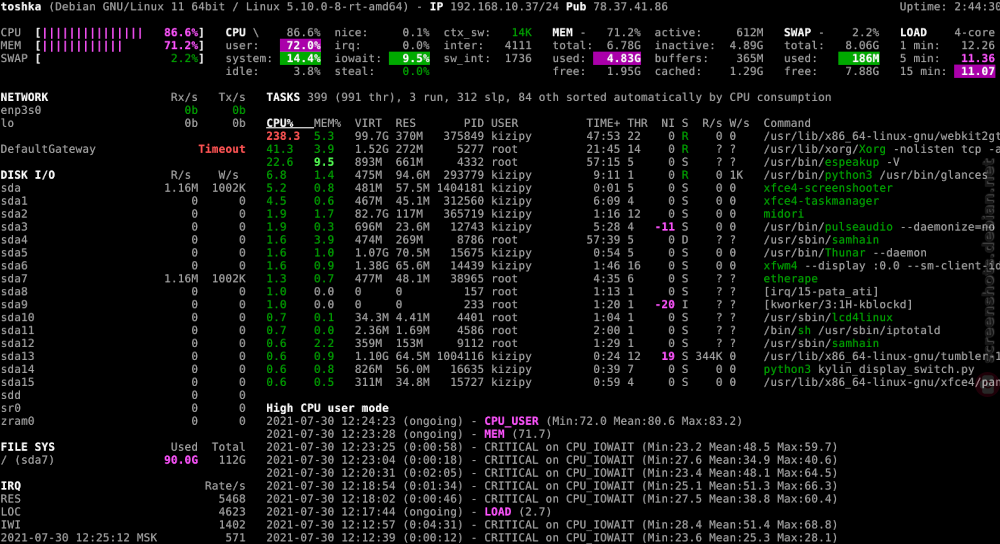Select the 12:20:31 CRITICAL CPU_IOWAIT alert
The width and height of the screenshot is (1000, 544).
(x=552, y=473)
